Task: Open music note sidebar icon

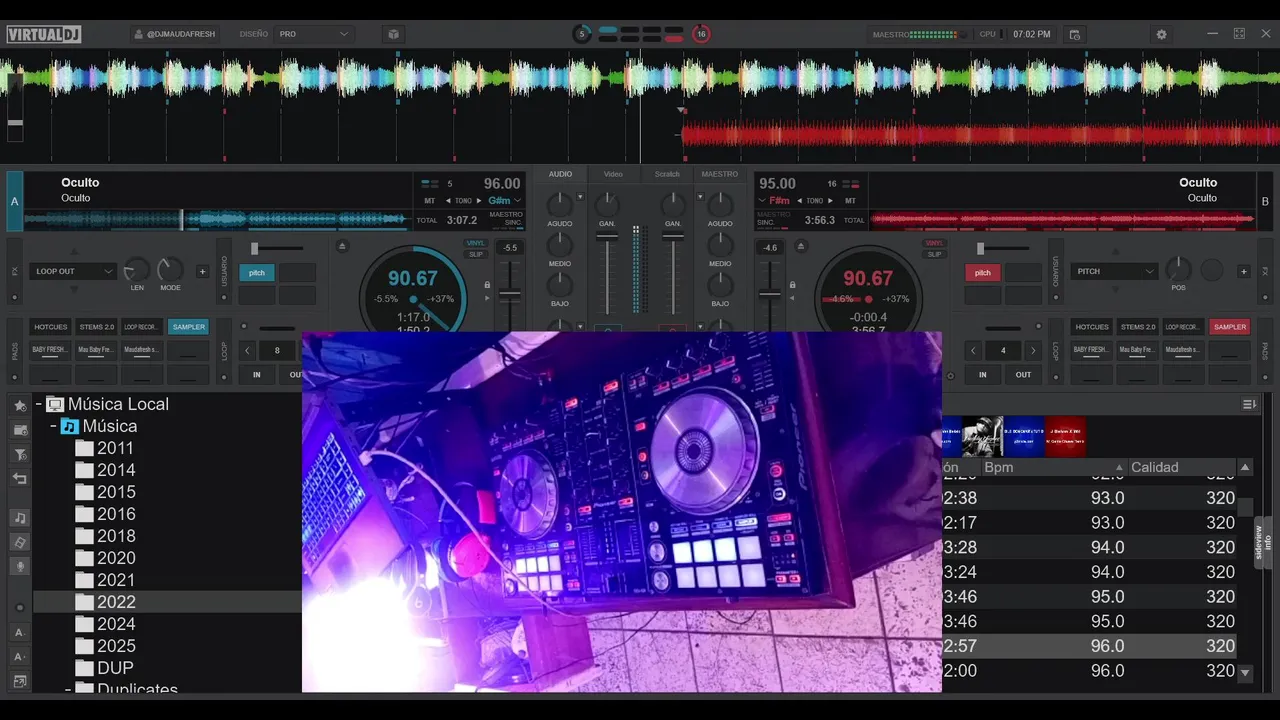Action: 19,518
